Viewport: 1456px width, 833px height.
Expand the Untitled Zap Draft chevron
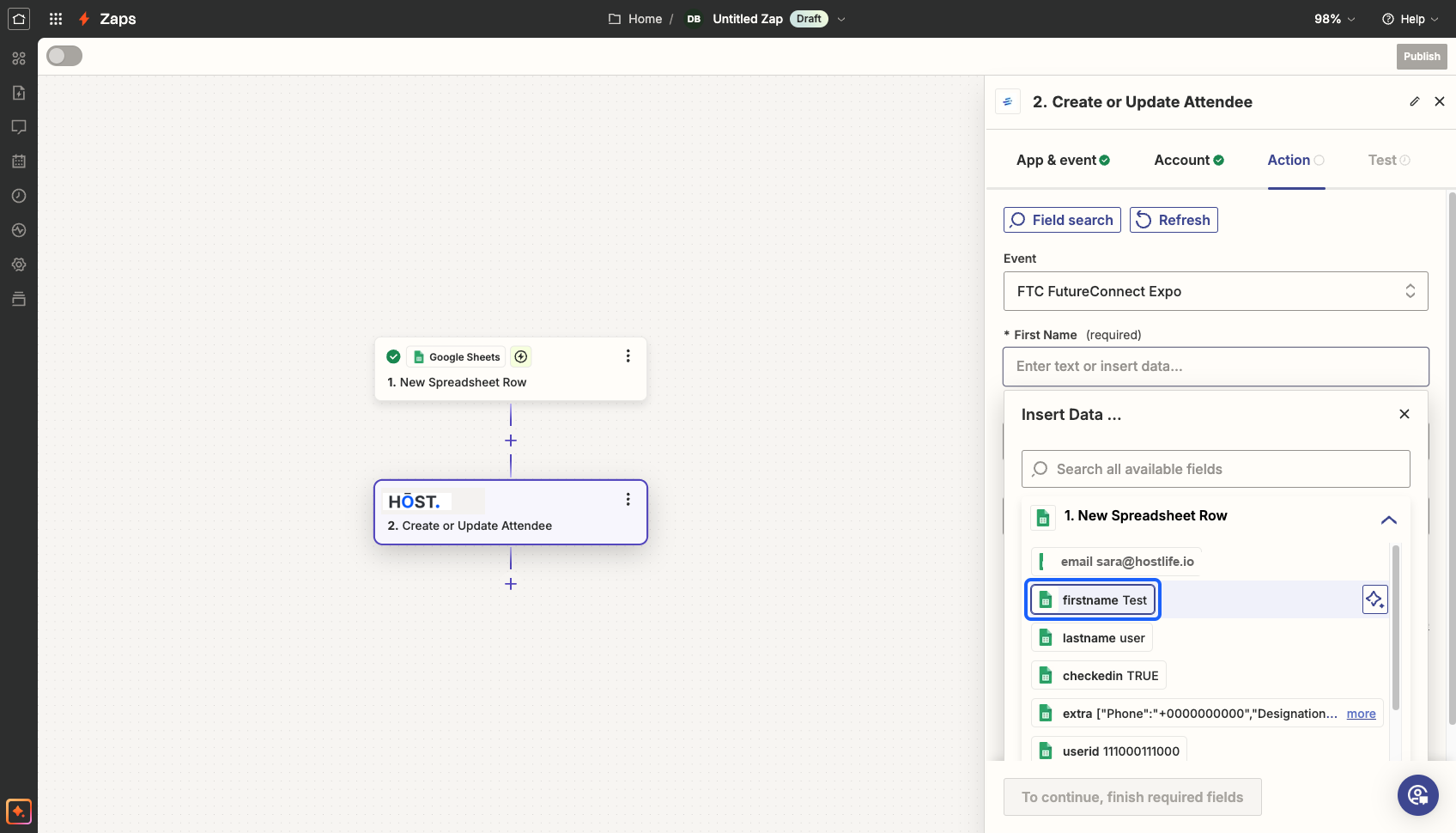click(841, 19)
